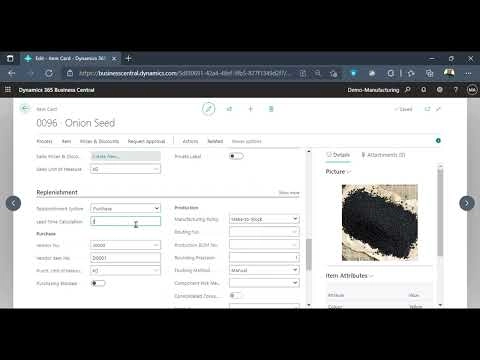Click the edit pencil icon on item card
The image size is (480, 360).
click(209, 109)
